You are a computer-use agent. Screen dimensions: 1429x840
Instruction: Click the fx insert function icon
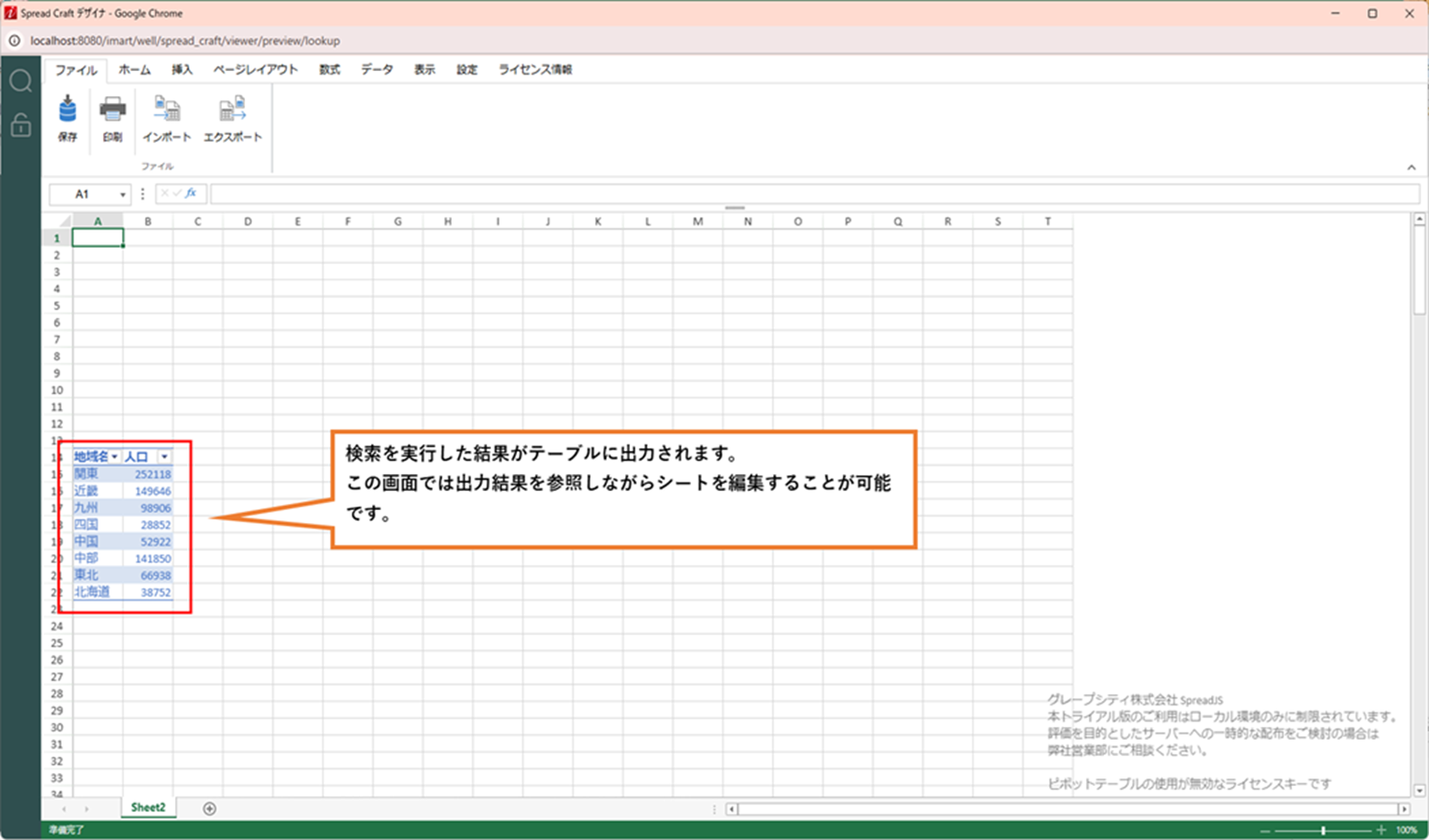coord(191,194)
